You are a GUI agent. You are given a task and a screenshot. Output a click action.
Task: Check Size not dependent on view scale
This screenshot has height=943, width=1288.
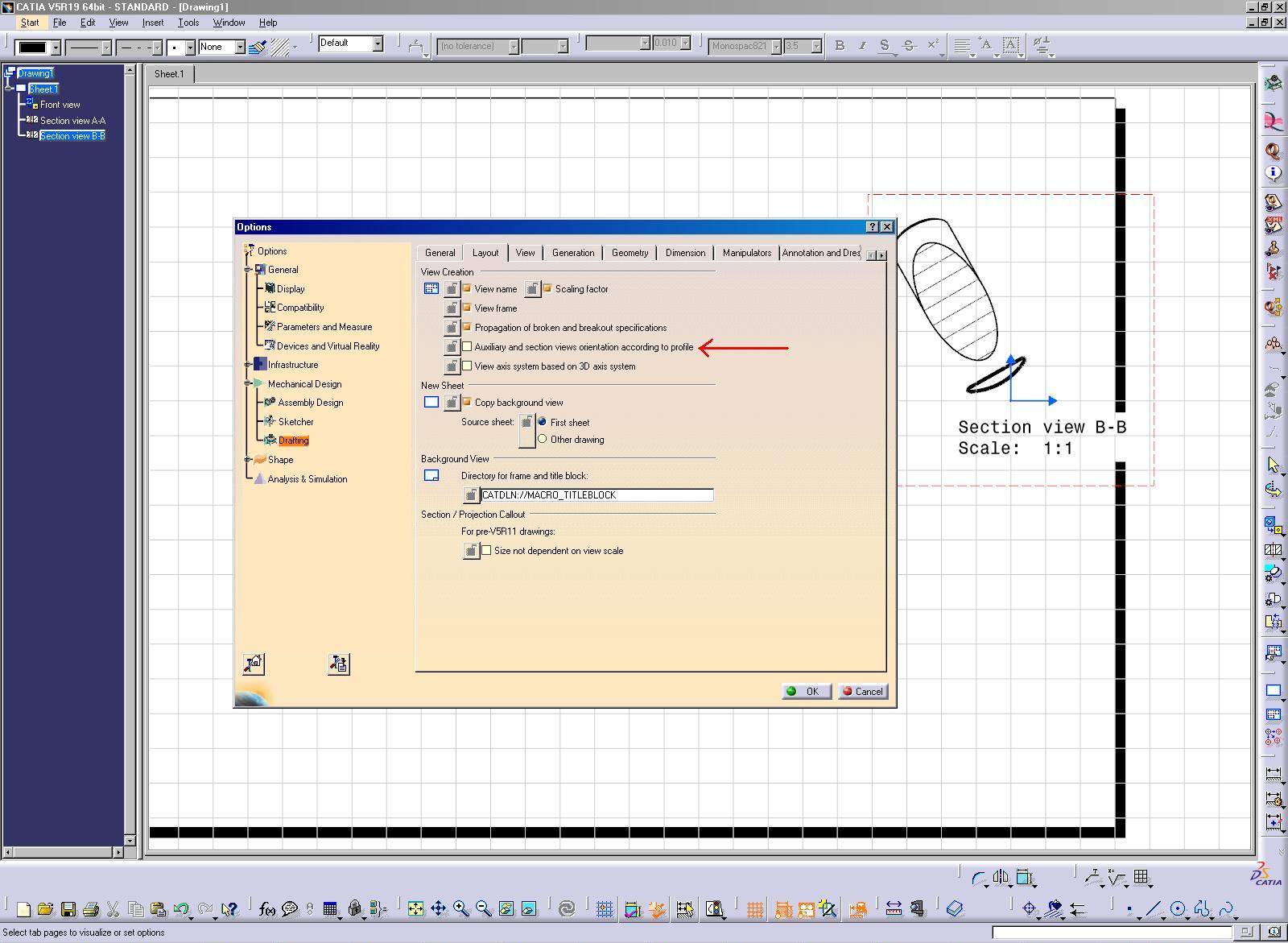click(486, 550)
